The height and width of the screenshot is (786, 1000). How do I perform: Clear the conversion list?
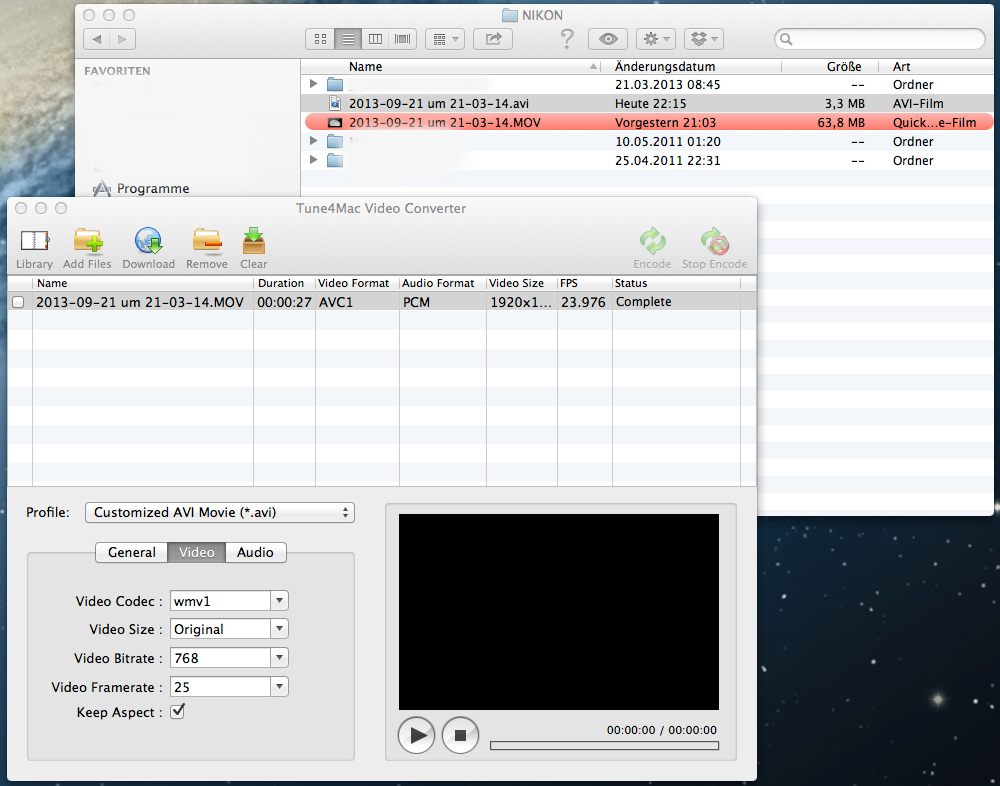[254, 248]
